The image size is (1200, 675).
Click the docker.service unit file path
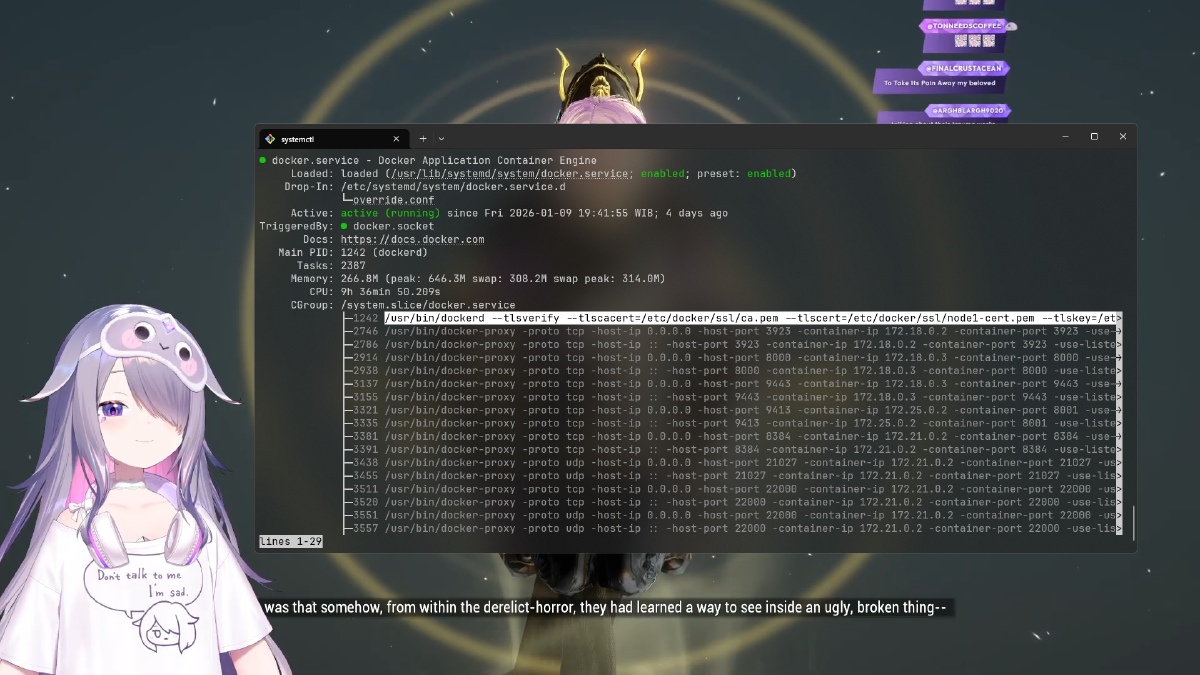[x=517, y=174]
